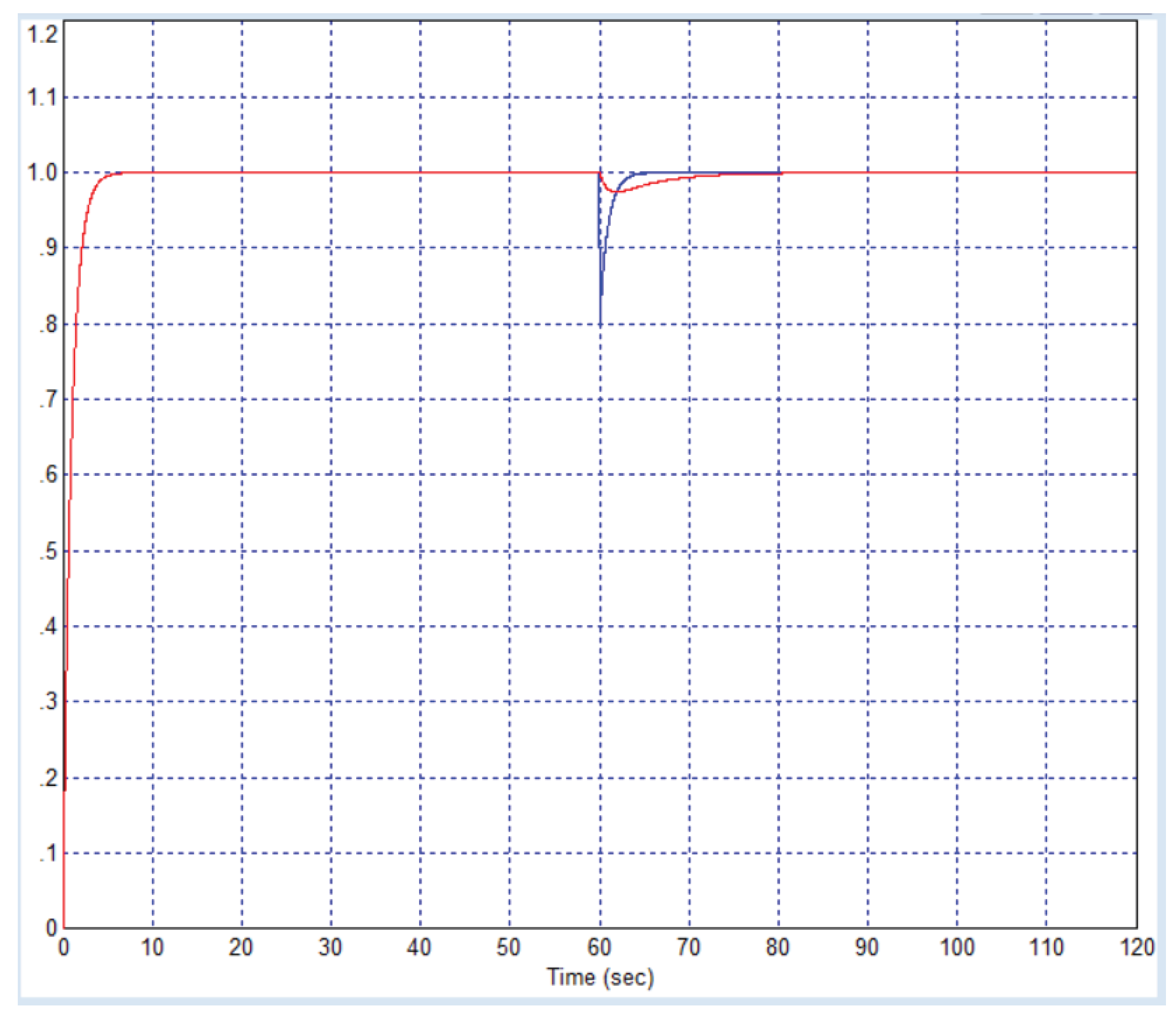Click the red line at time 100
1176x1020 pixels.
click(x=957, y=173)
